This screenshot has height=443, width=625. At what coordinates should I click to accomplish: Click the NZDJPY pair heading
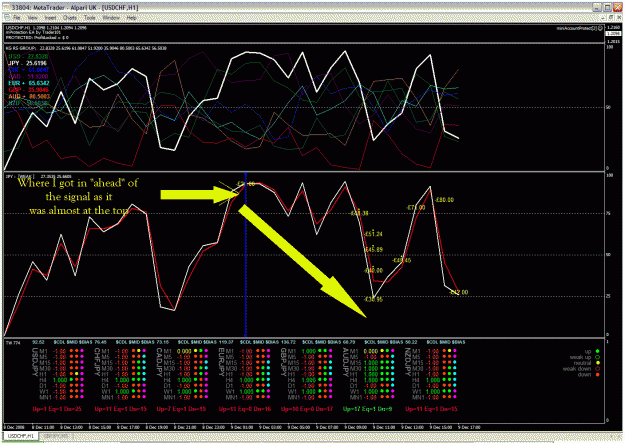[408, 362]
